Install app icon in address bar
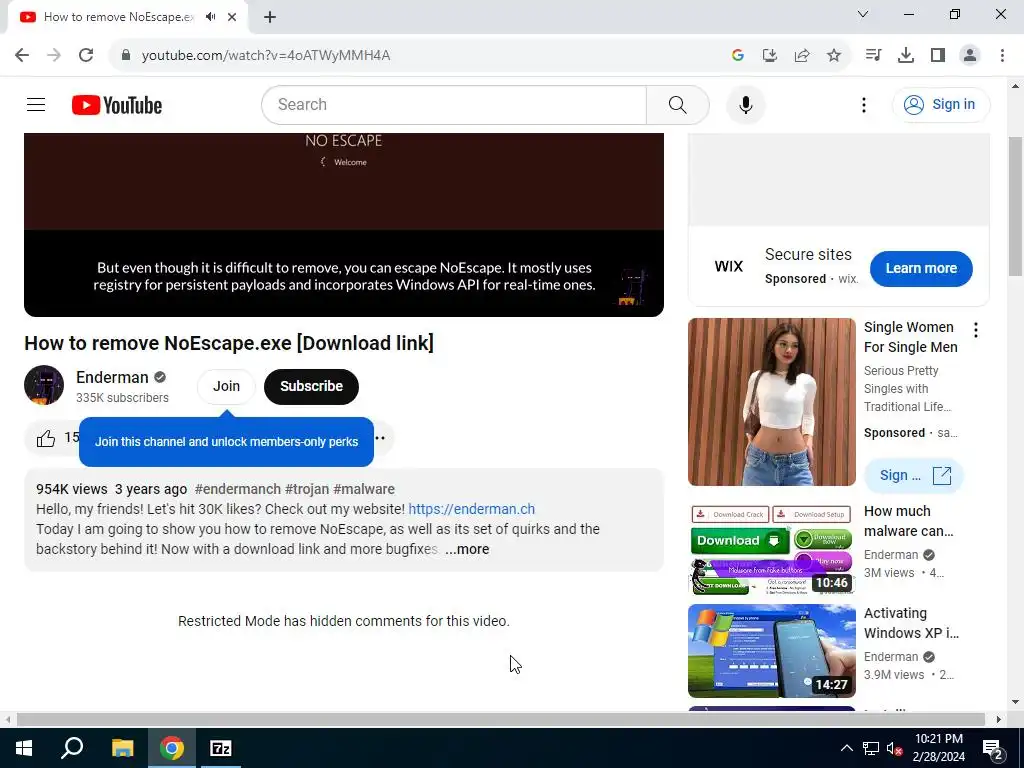This screenshot has width=1024, height=768. click(x=770, y=56)
